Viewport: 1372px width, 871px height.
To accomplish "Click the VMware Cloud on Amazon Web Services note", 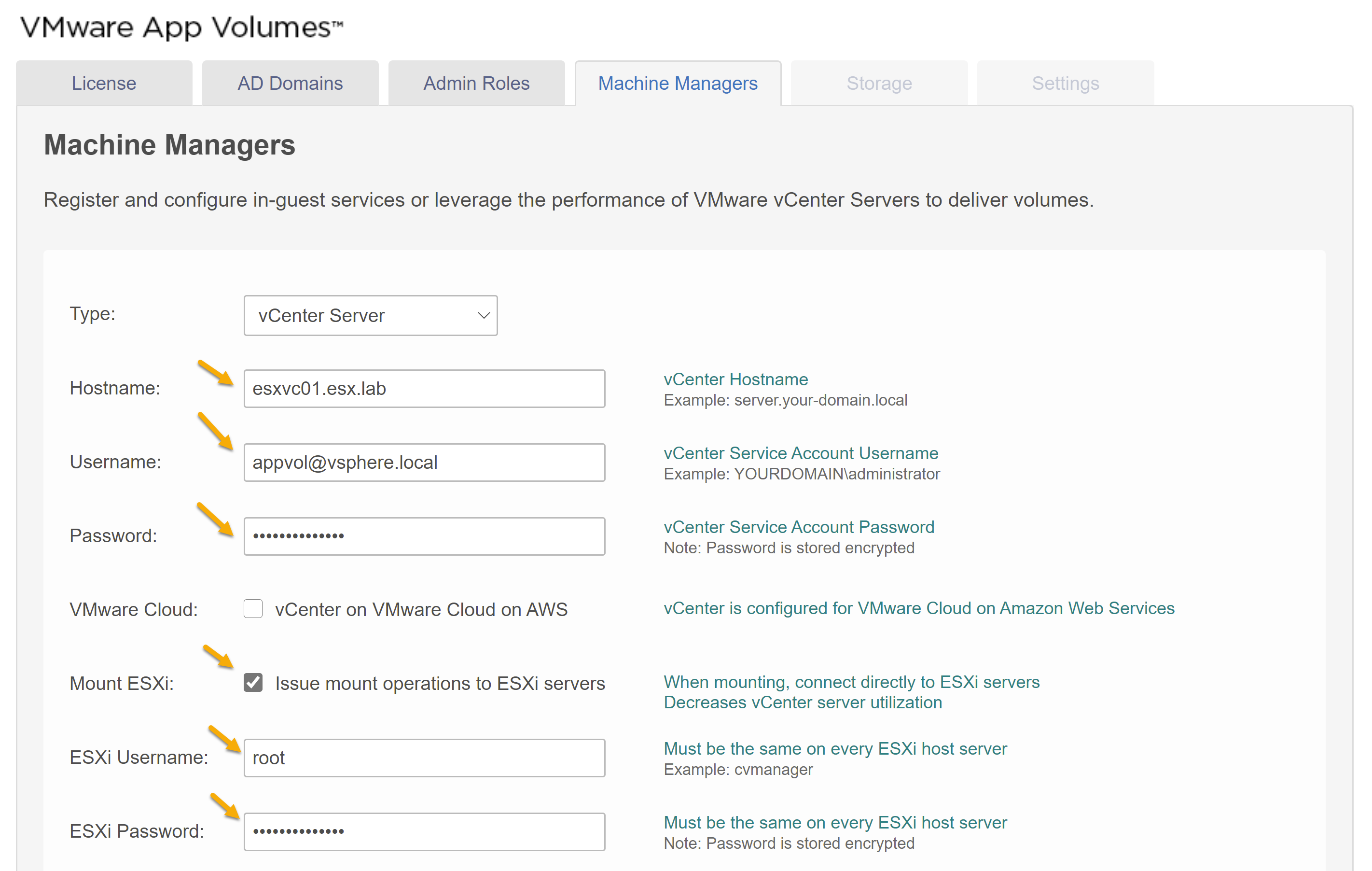I will pos(919,608).
